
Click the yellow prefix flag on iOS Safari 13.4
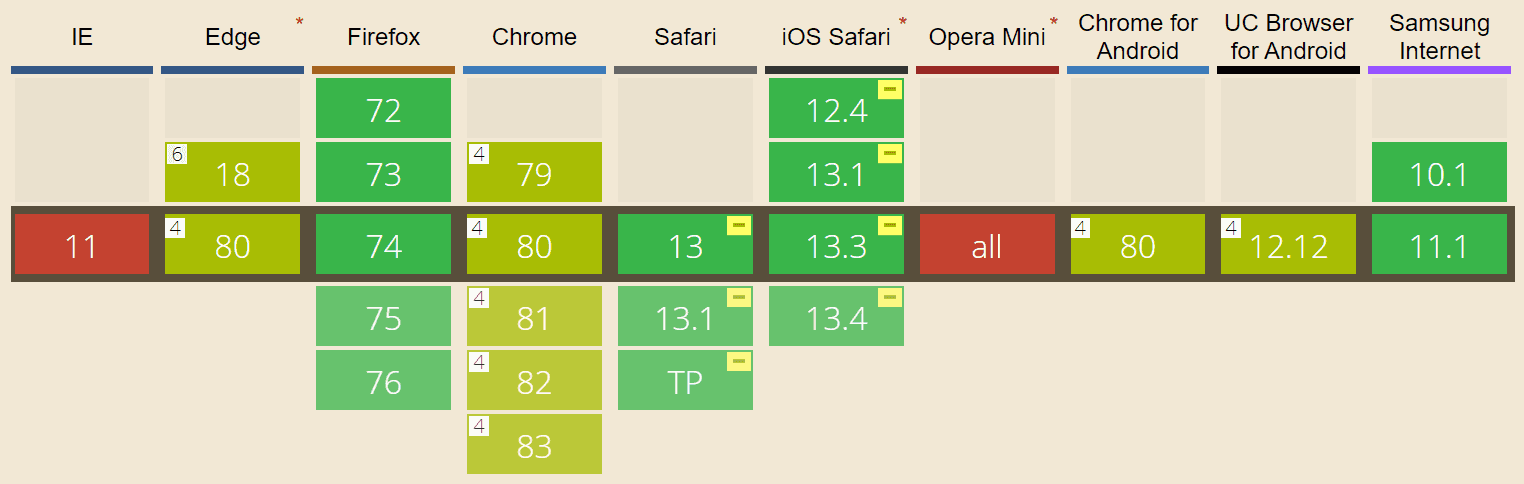(889, 298)
